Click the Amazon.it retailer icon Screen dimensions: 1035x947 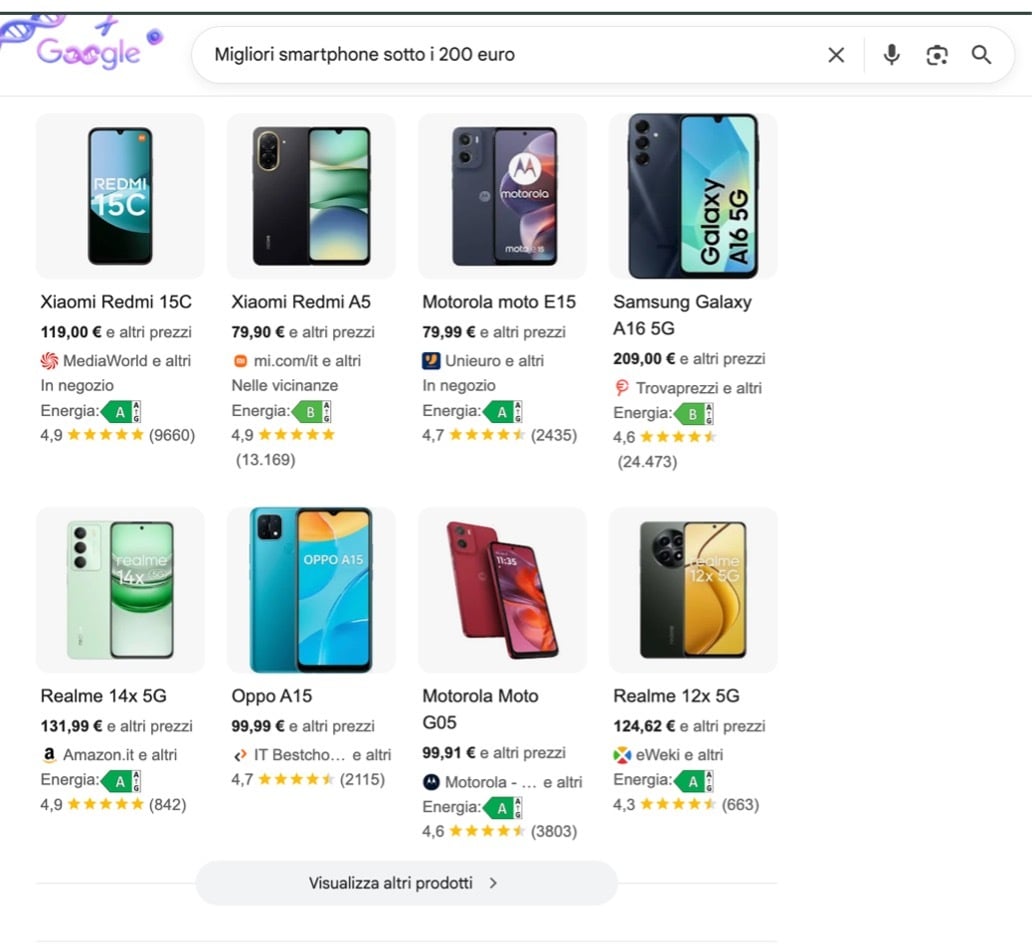pos(48,755)
